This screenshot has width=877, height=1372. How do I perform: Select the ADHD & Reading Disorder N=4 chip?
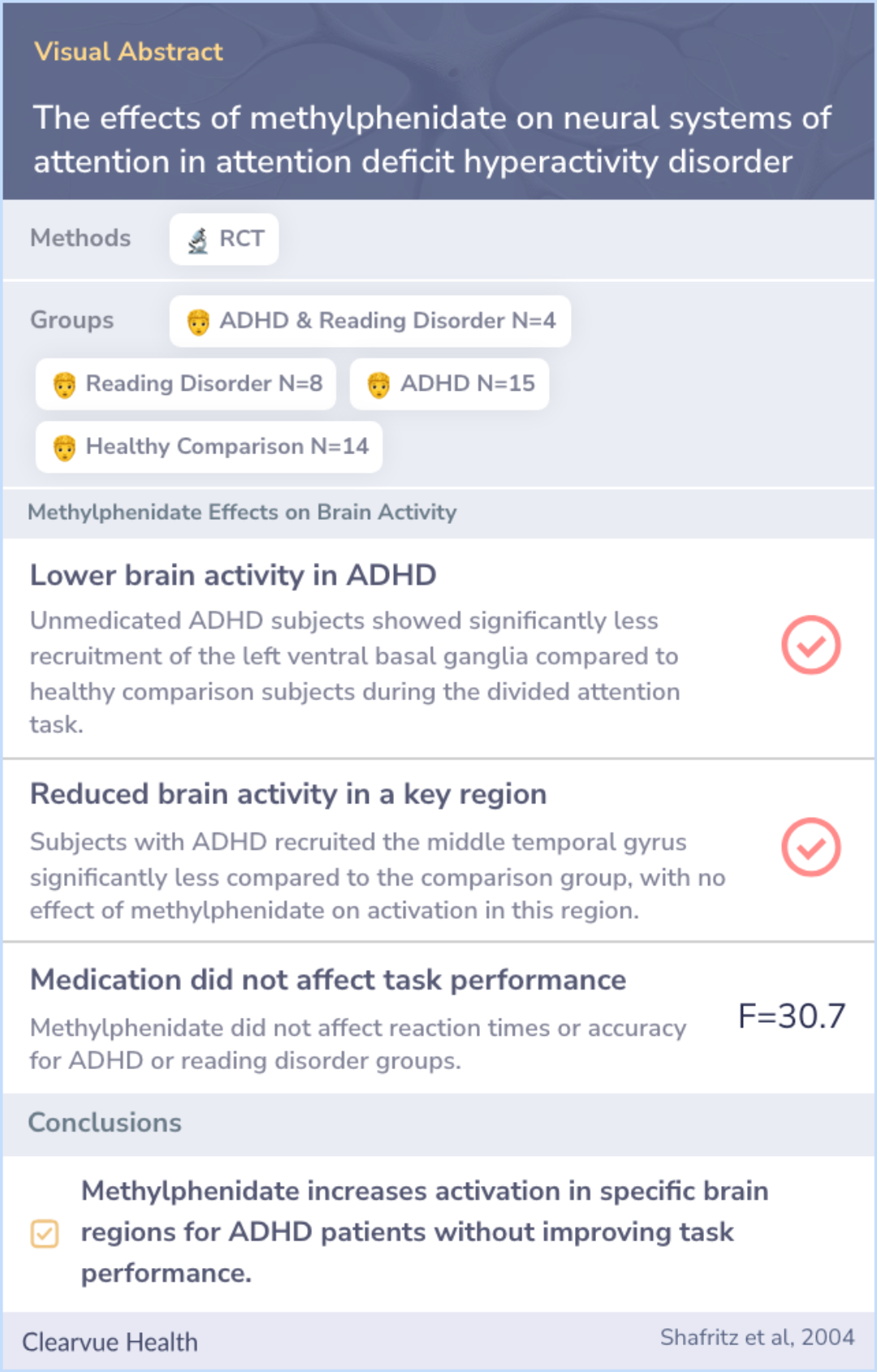[370, 321]
